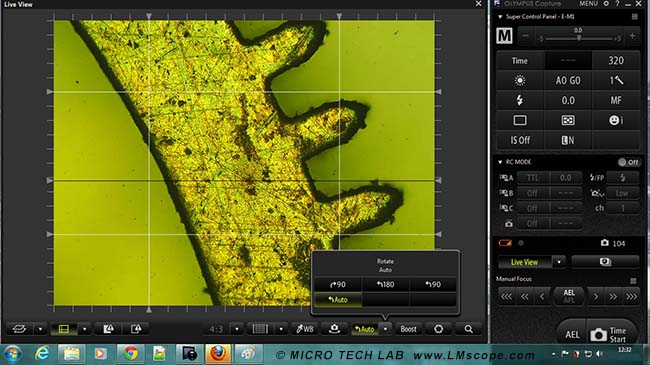Increase exposure compensation with plus button
The height and width of the screenshot is (365, 650).
coord(632,36)
